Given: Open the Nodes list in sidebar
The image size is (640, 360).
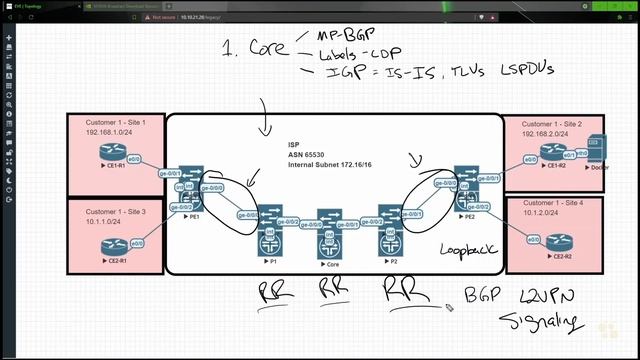Looking at the screenshot, I should 9,47.
